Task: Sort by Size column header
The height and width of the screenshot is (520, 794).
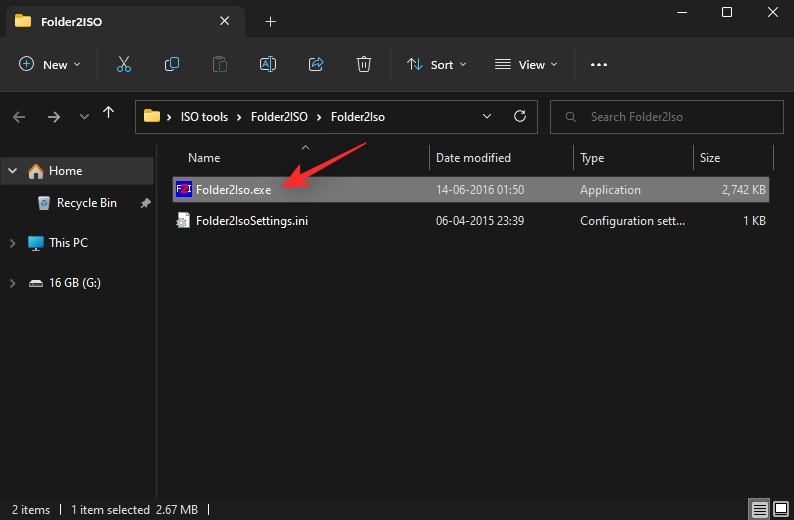Action: click(709, 158)
